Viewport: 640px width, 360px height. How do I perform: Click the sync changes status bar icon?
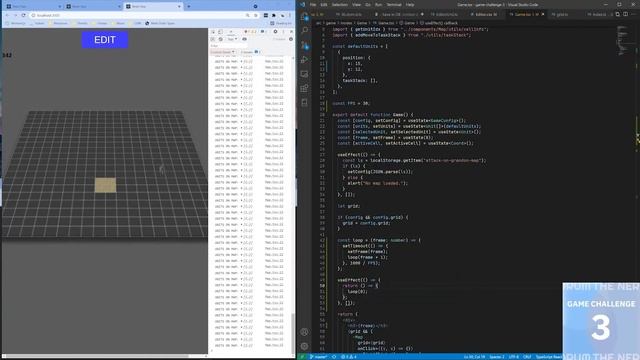(x=334, y=357)
